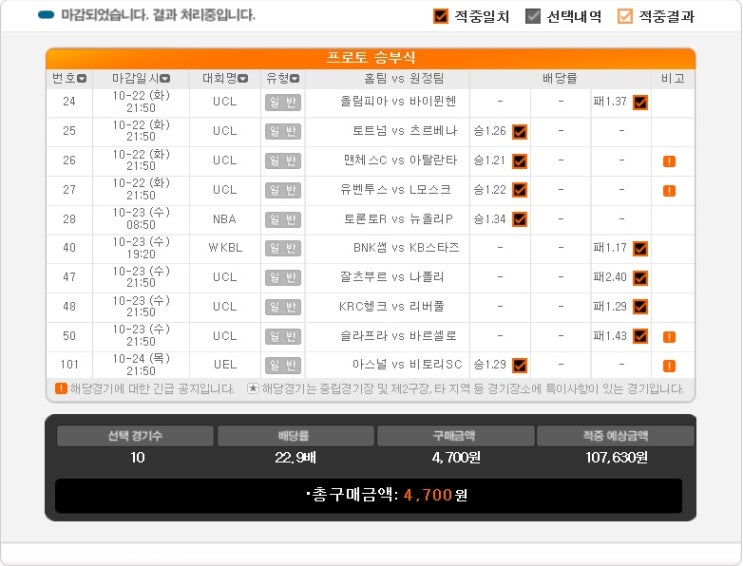Toggle the 승1.34 checkbox for 토론토R vs 뉴올리P
This screenshot has height=566, width=743.
(x=520, y=219)
